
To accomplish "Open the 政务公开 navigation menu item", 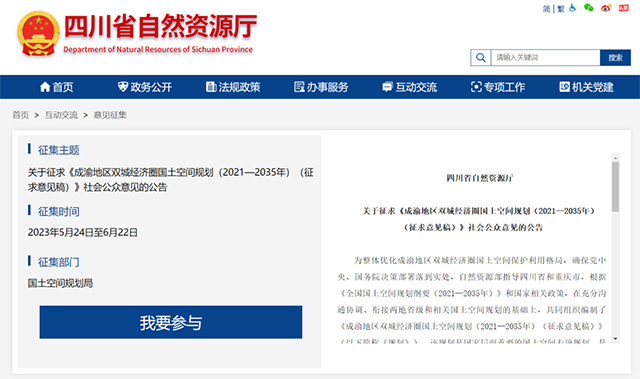I will [145, 87].
